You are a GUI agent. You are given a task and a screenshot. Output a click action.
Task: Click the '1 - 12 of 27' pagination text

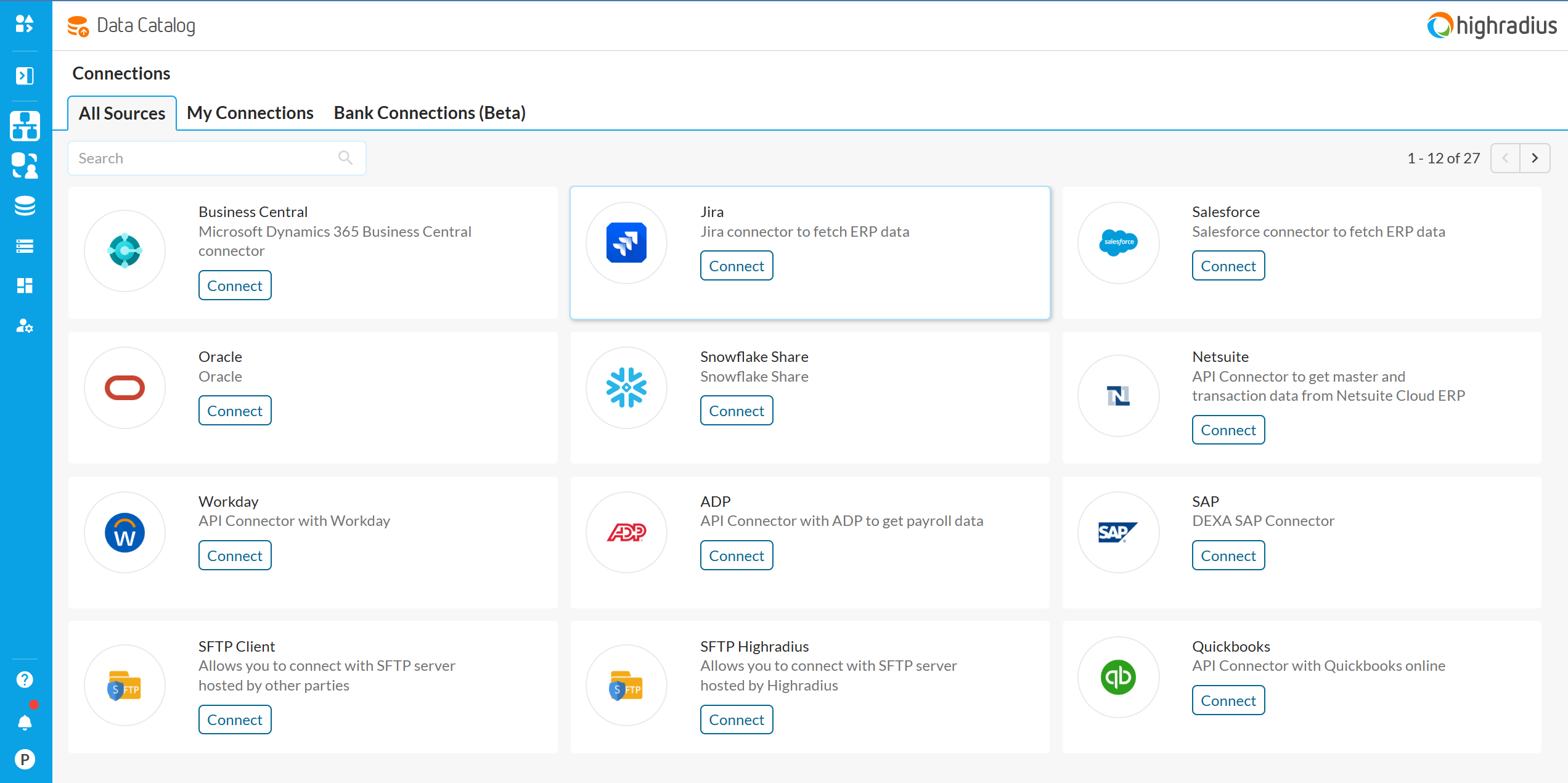point(1443,158)
